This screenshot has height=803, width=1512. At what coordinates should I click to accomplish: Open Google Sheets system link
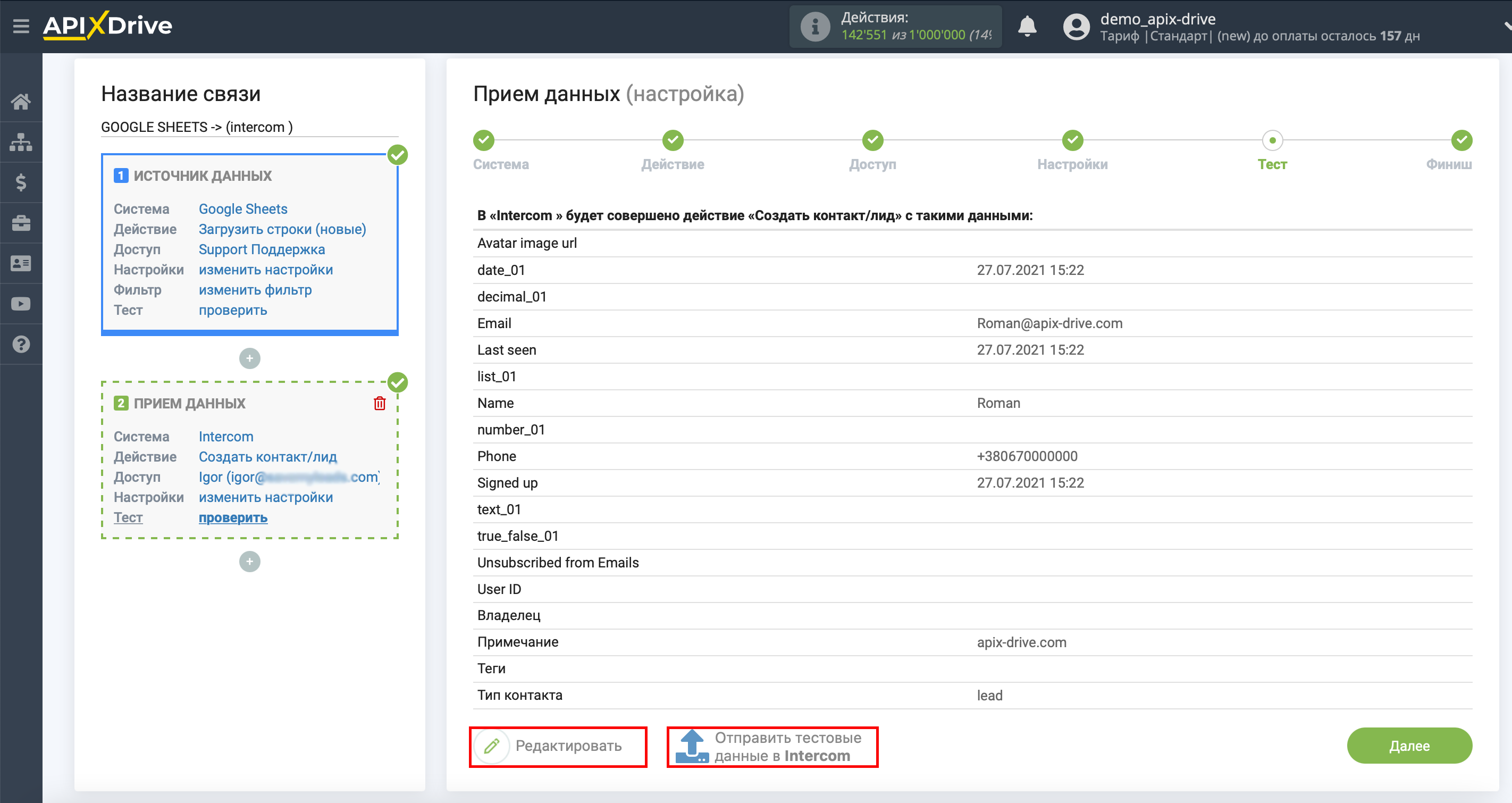243,209
